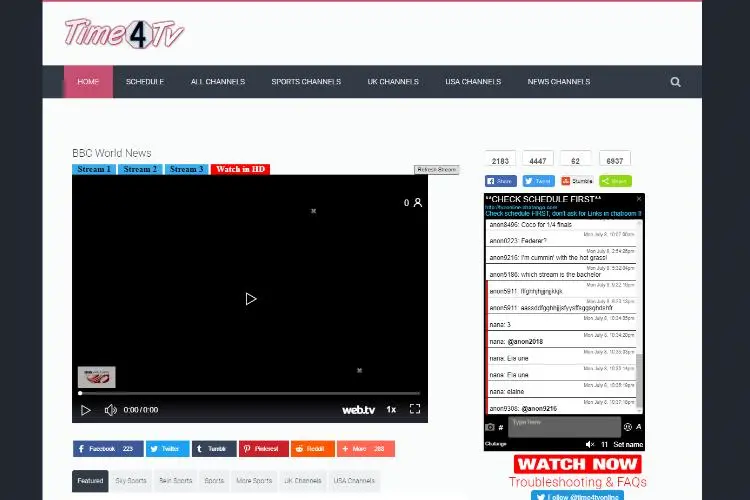
Task: Open the emoji smiley picker in chat
Action: (x=628, y=427)
